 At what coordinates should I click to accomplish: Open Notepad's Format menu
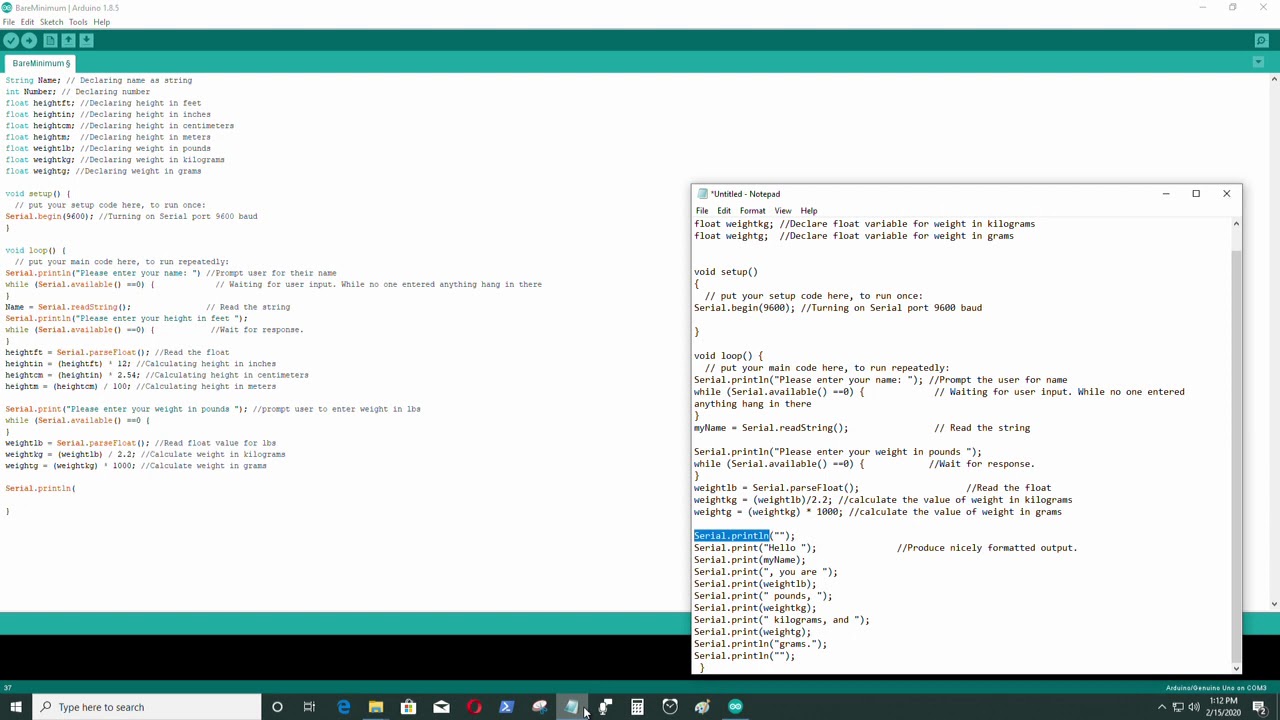point(752,211)
